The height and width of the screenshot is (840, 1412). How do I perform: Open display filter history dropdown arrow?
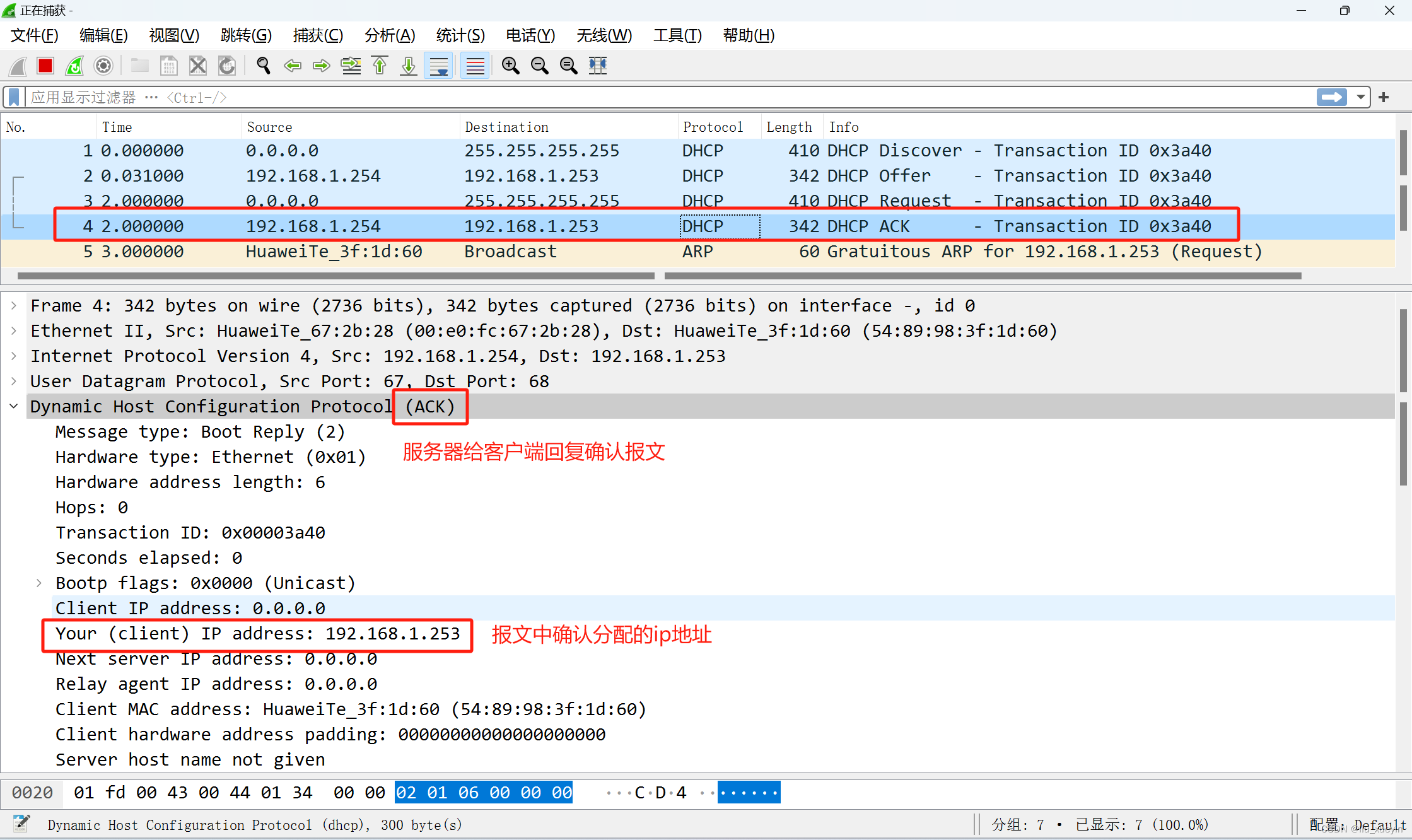[1360, 97]
